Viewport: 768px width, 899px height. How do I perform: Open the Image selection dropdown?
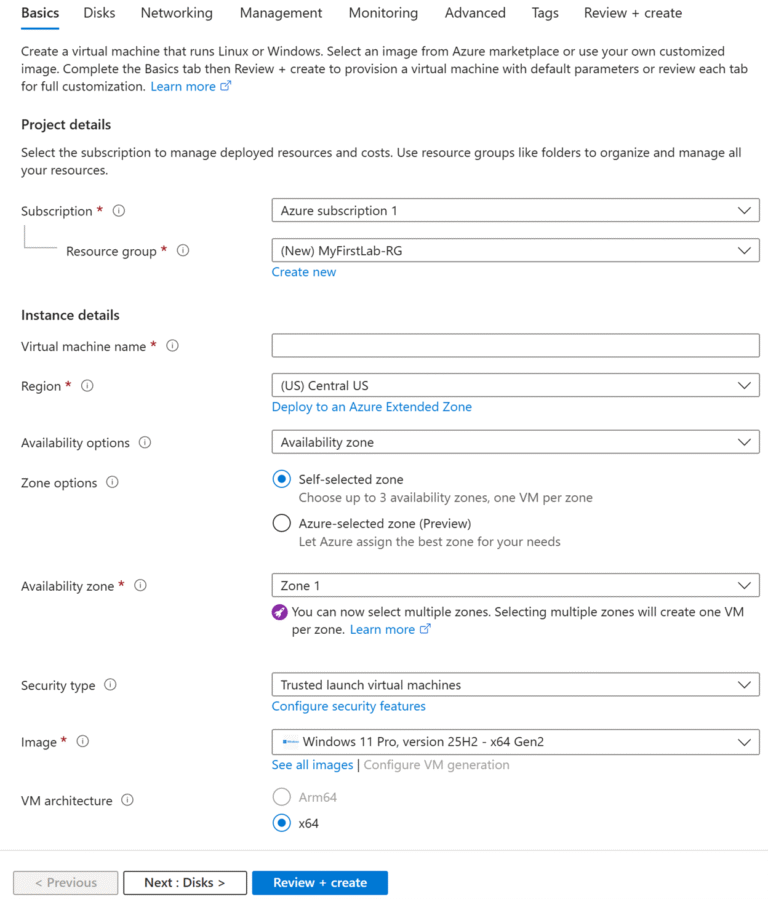(x=515, y=742)
